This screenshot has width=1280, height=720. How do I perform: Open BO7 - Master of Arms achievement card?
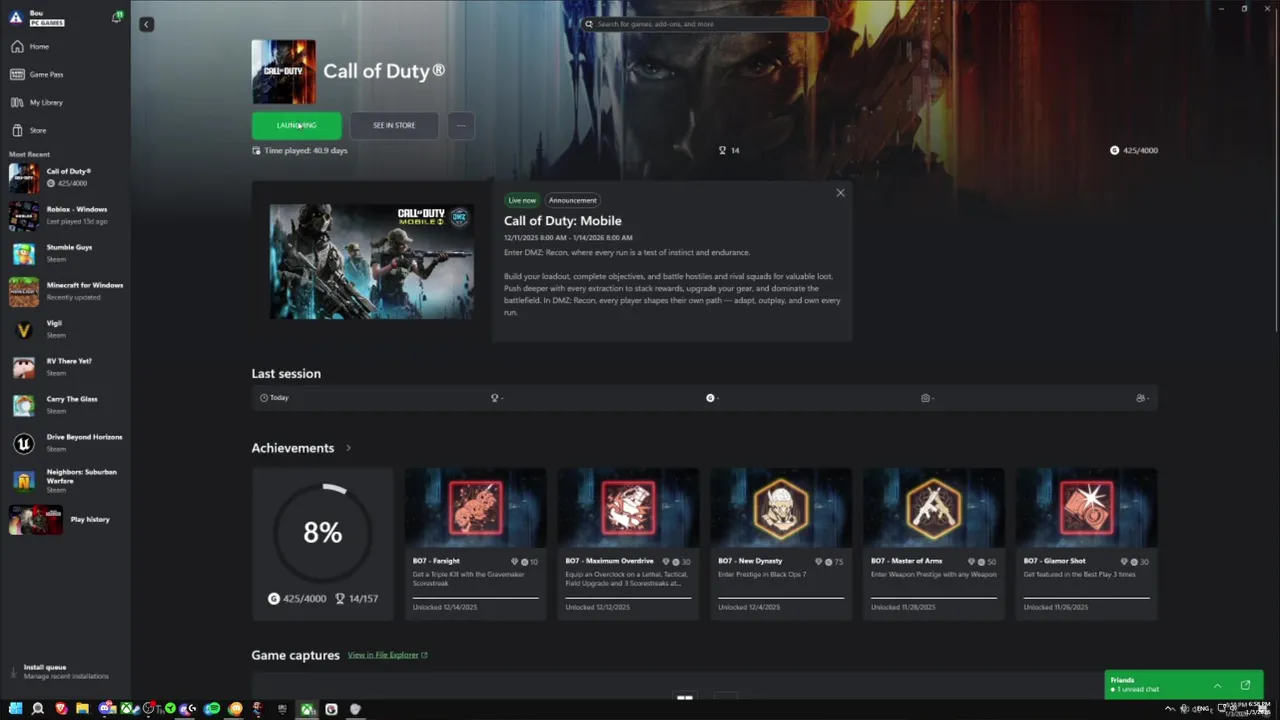click(934, 544)
